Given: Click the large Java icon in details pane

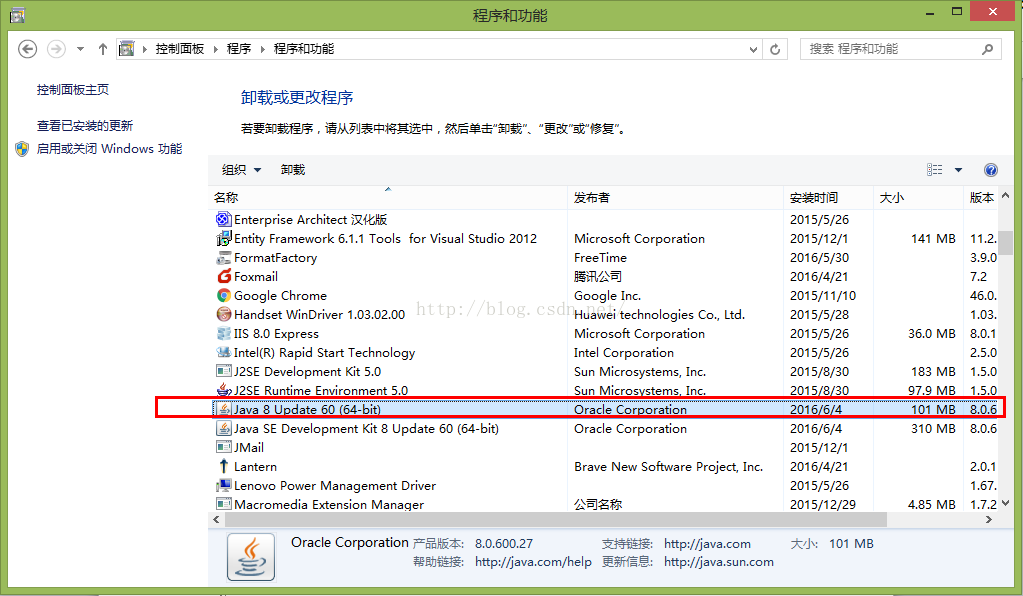Looking at the screenshot, I should coord(251,557).
